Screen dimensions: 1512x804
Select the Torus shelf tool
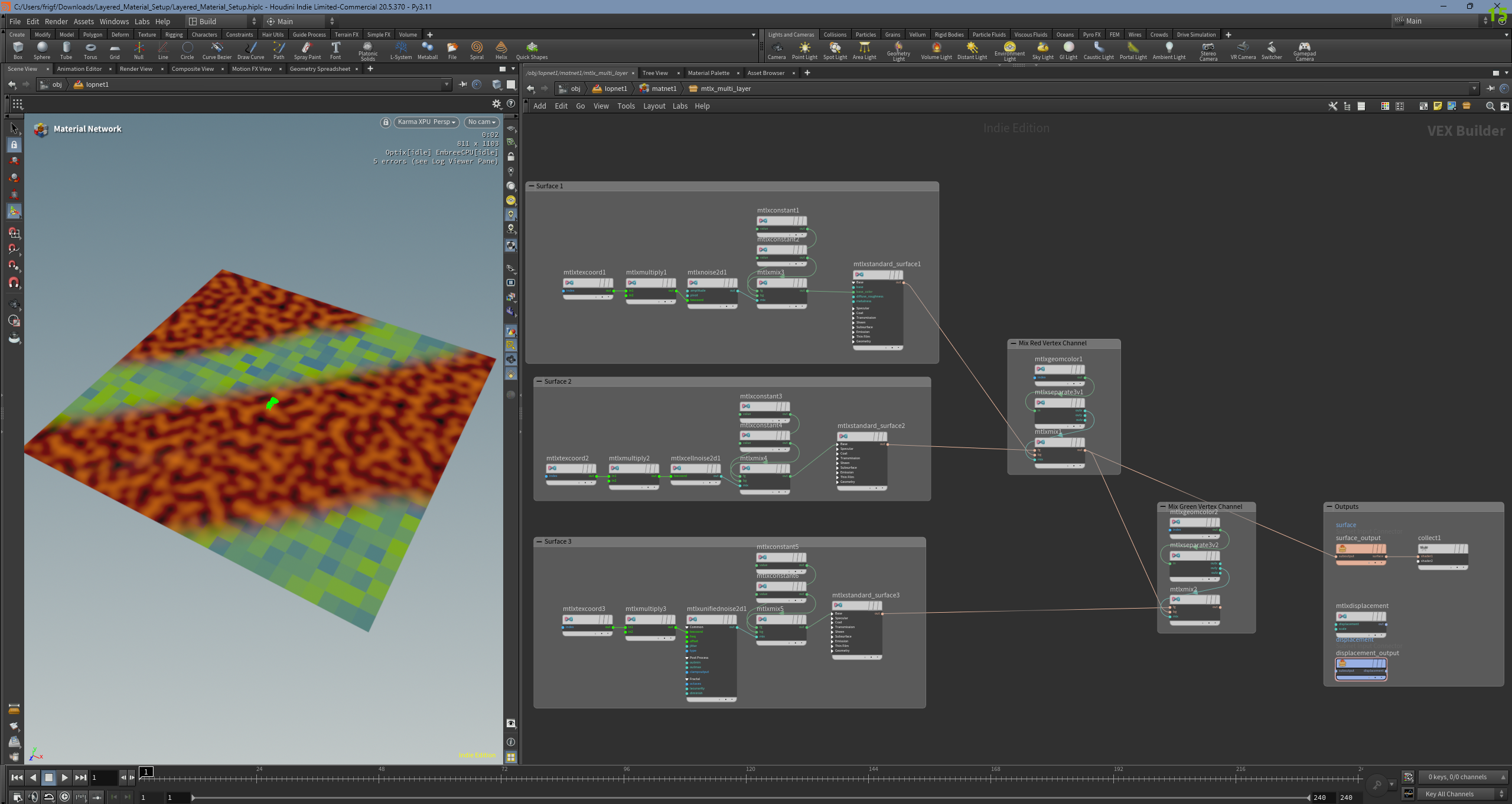pos(90,50)
